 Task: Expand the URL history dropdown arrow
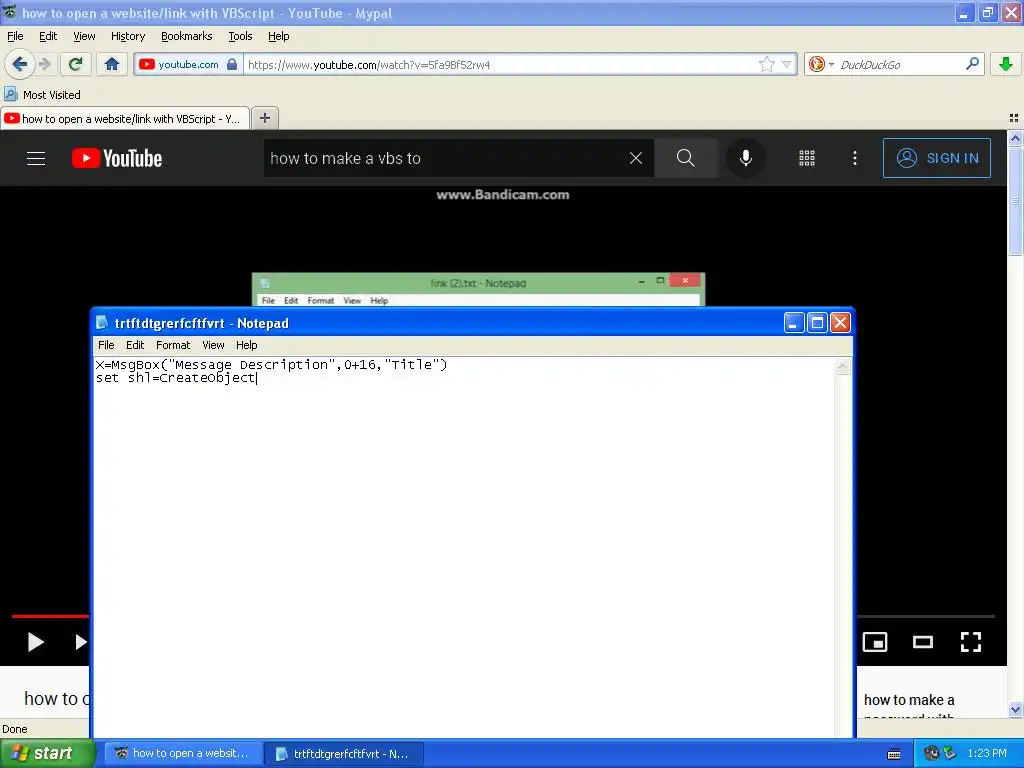click(786, 64)
